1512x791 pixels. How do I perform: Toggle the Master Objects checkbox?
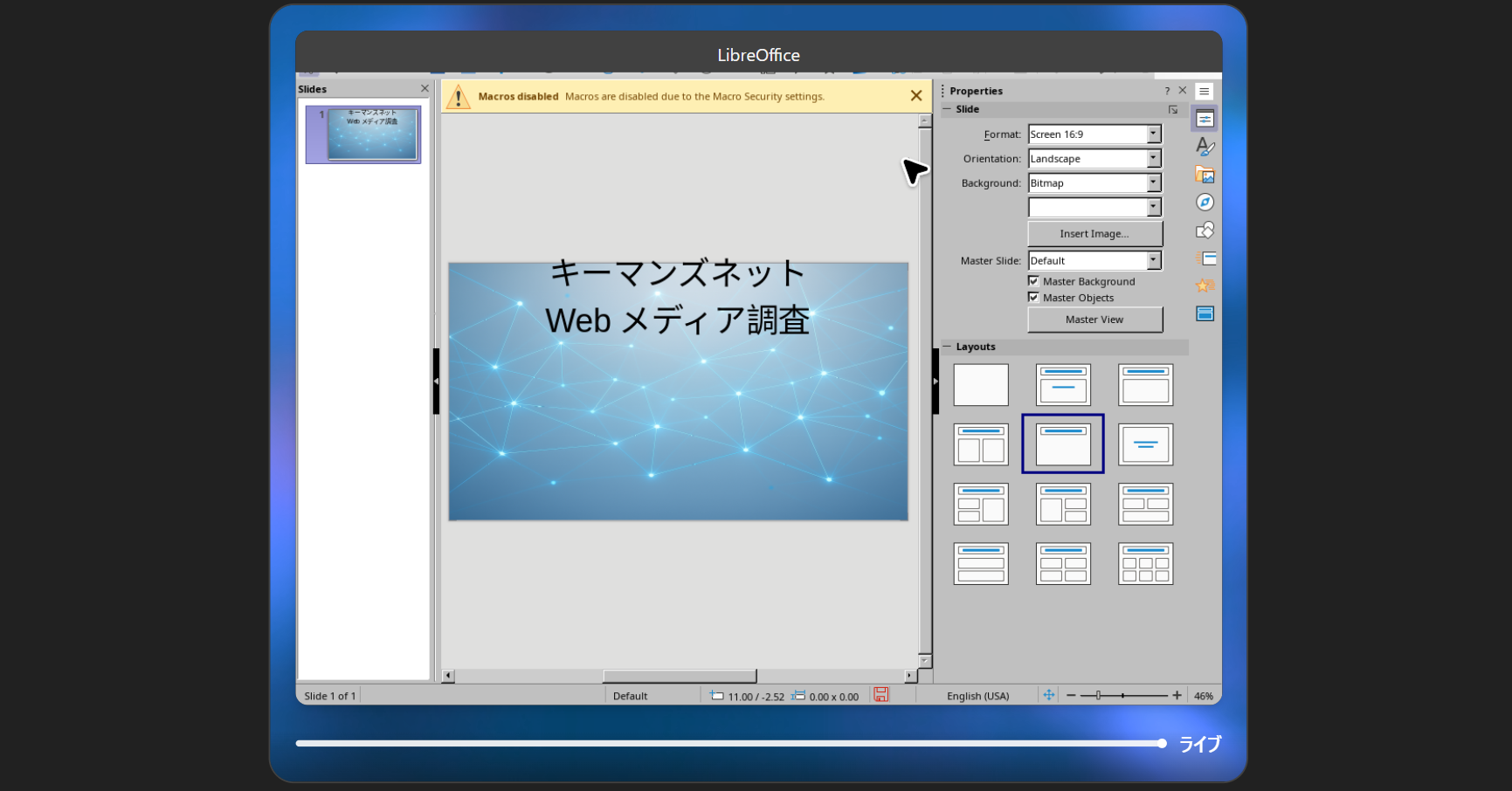click(1033, 298)
